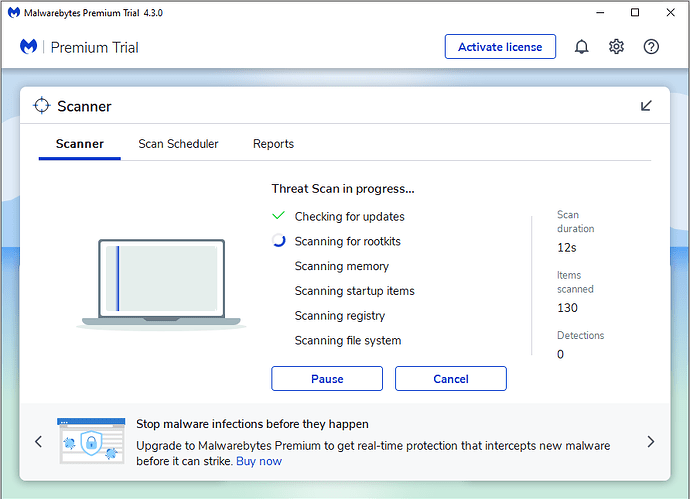Click the Activate license button

pyautogui.click(x=500, y=47)
